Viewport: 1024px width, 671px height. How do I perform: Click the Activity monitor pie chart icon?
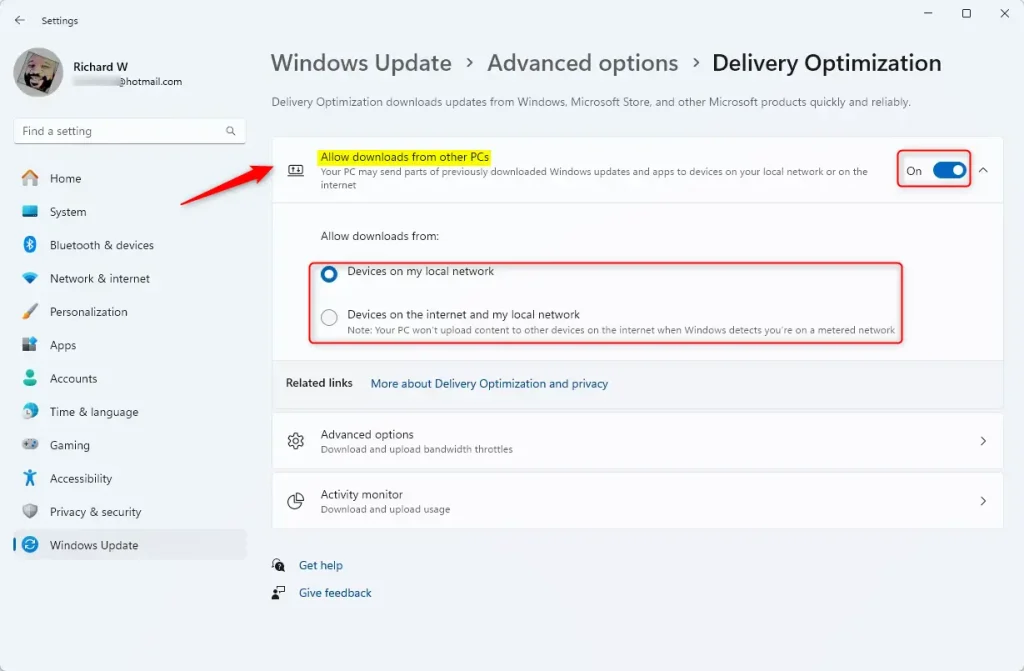(x=296, y=501)
